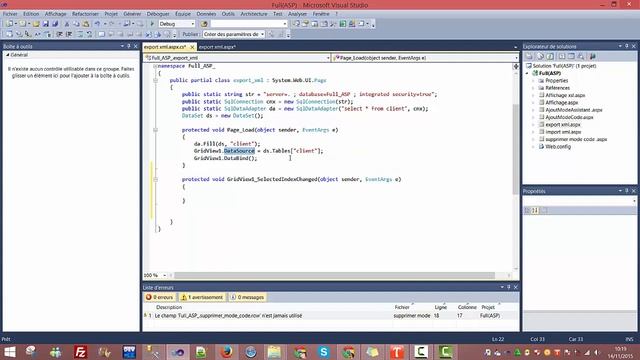
Task: Click the Show All Files icon in Solution Explorer
Action: click(540, 56)
